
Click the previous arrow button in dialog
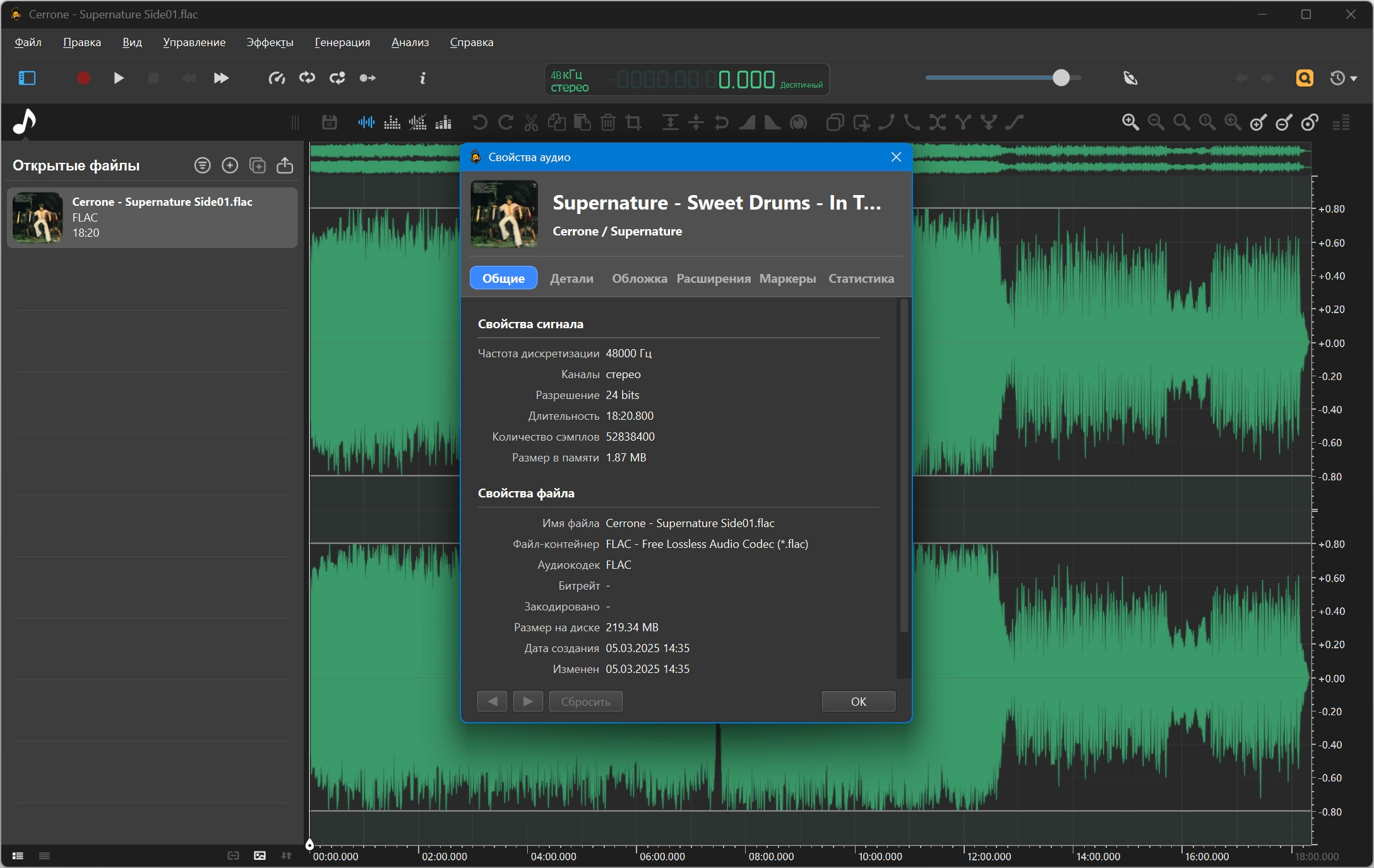[x=492, y=701]
